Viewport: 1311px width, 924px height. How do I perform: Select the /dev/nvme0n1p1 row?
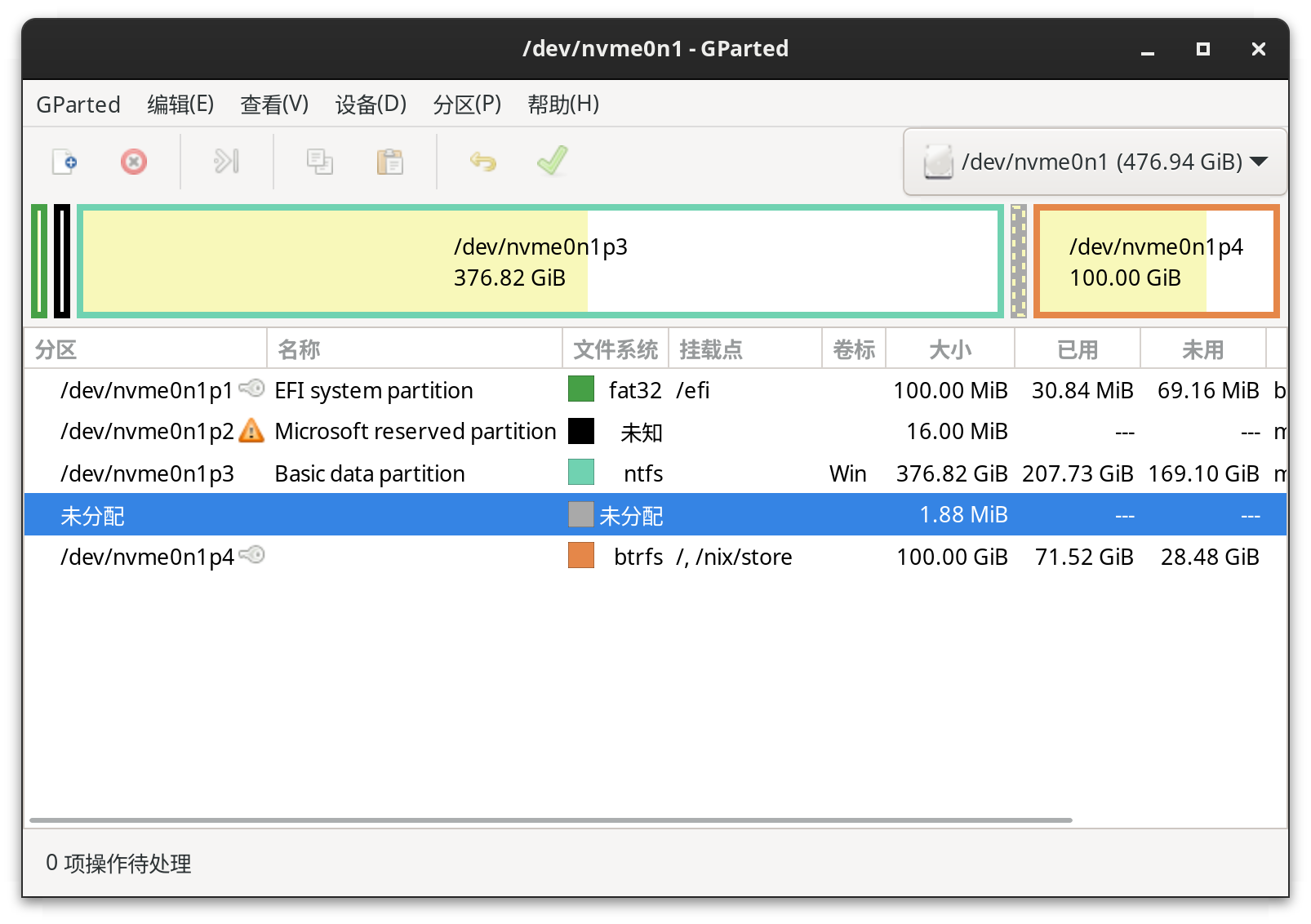[655, 390]
